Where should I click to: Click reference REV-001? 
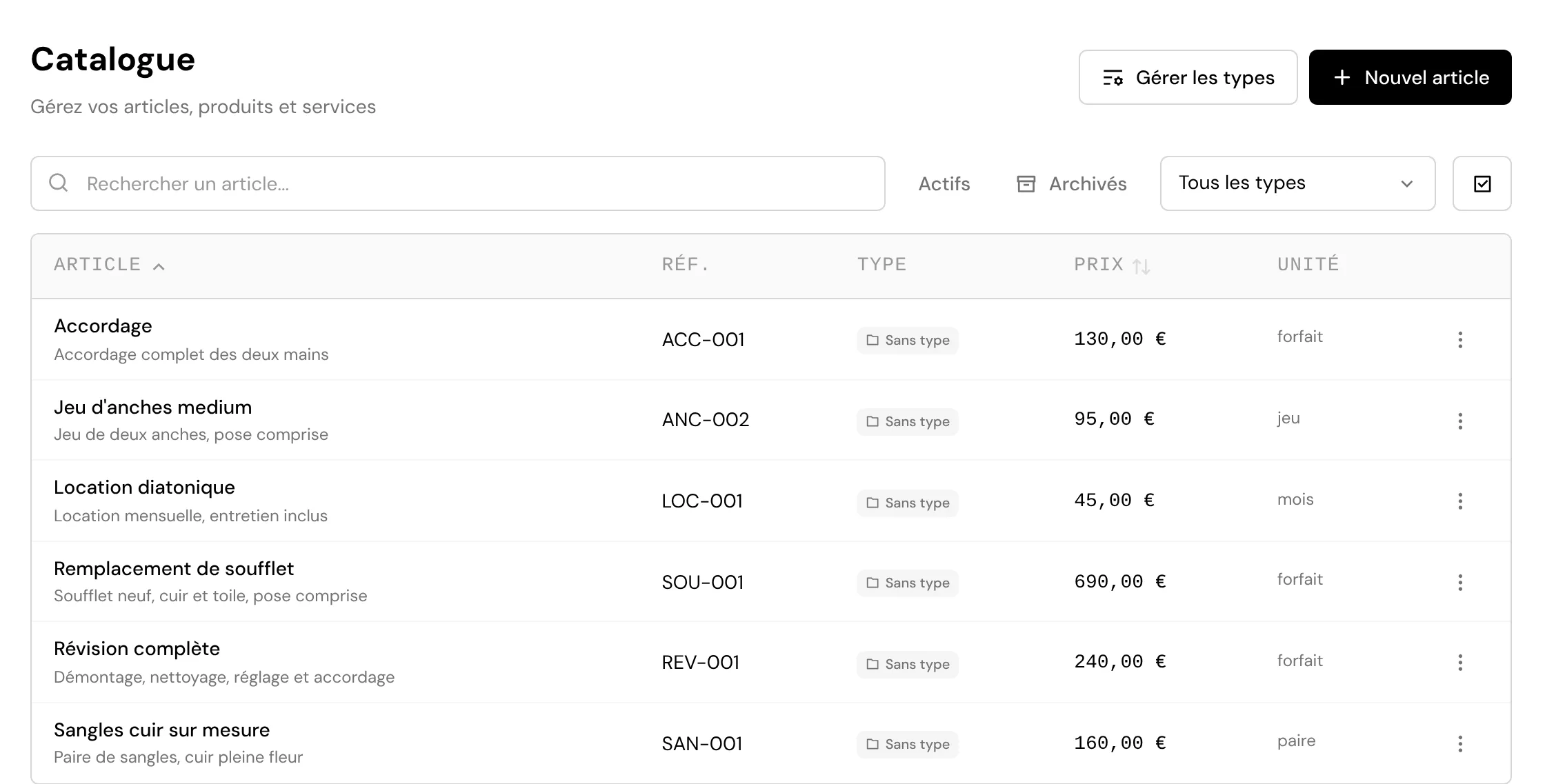click(x=700, y=662)
